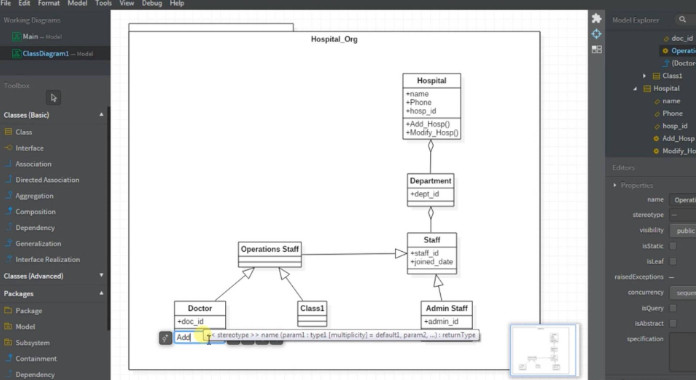Open the Tools menu
696x380 pixels.
(x=103, y=3)
